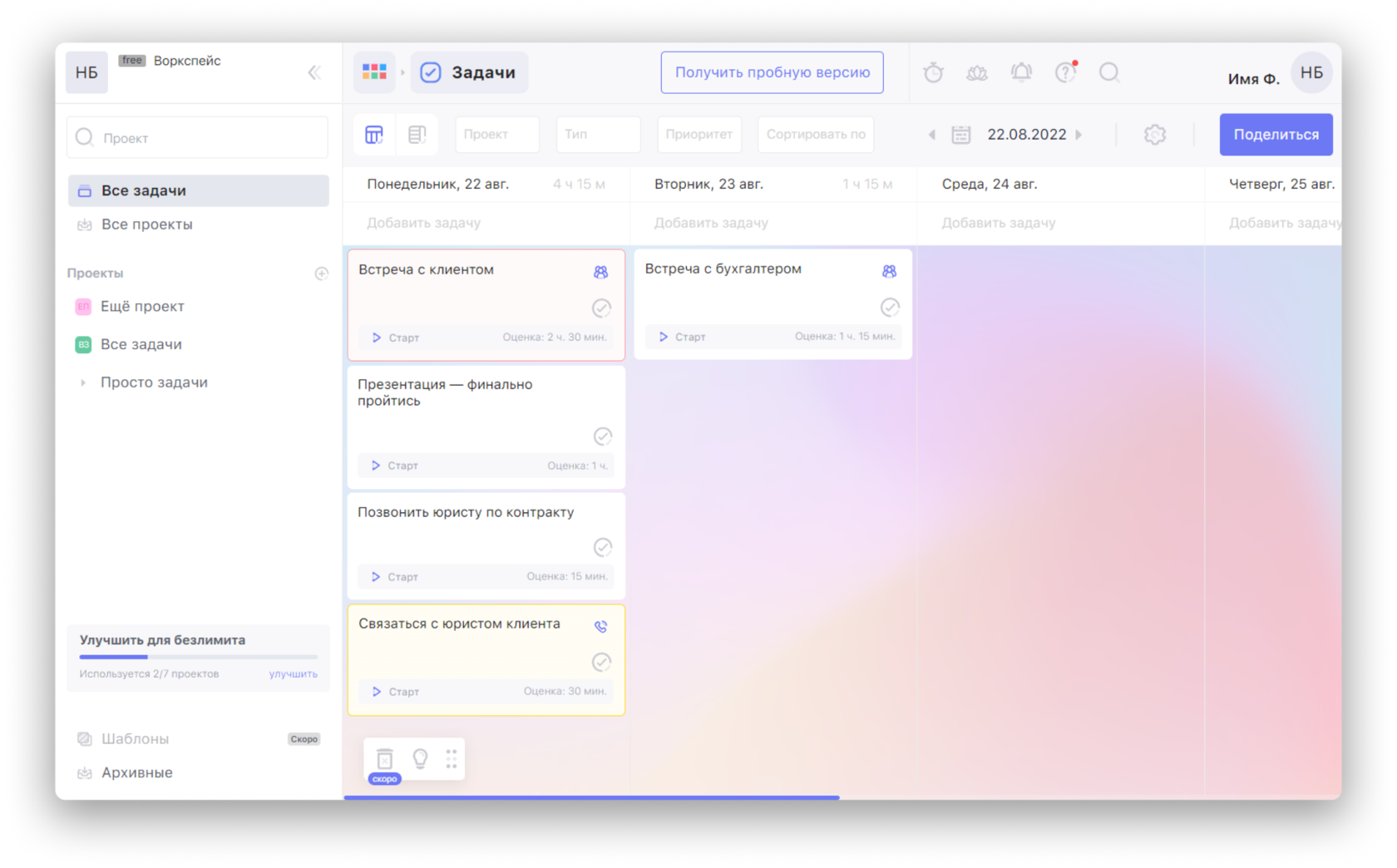
Task: Open the notifications bell icon
Action: click(x=1021, y=72)
